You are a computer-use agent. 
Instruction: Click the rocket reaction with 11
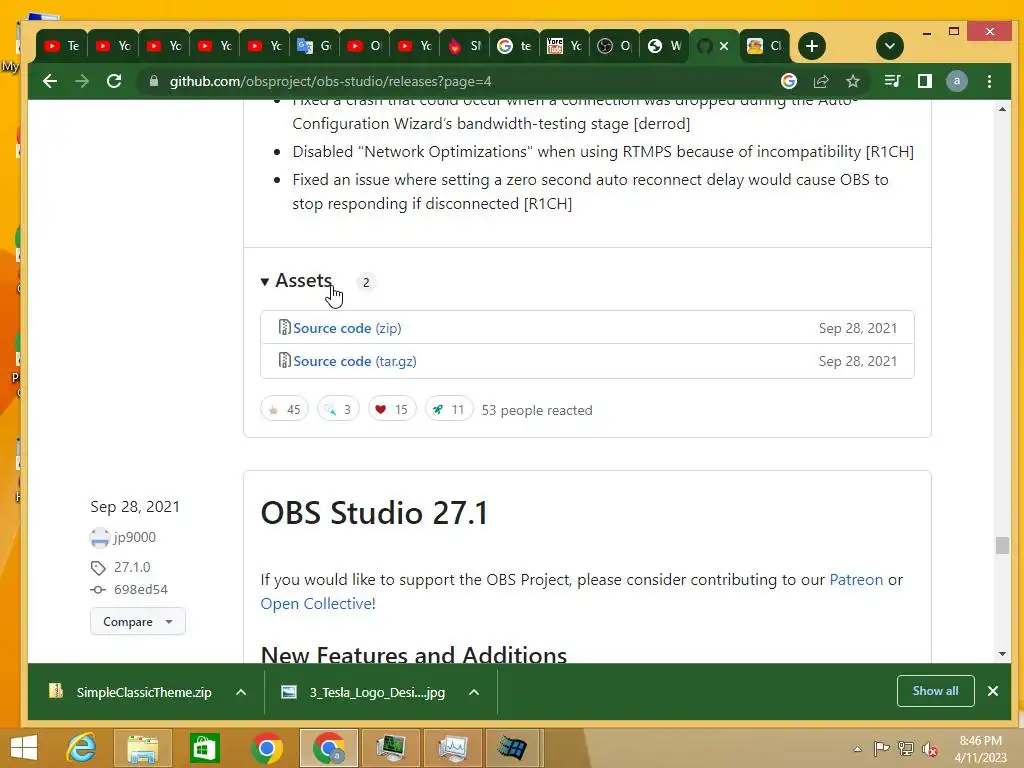[x=449, y=409]
